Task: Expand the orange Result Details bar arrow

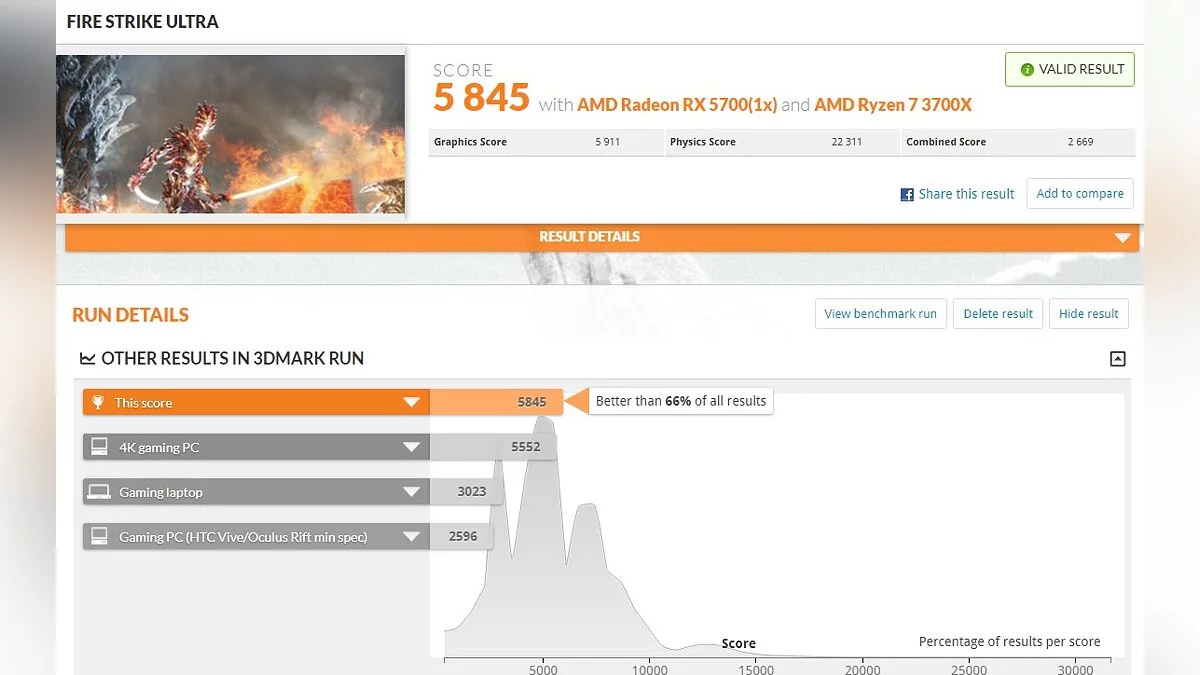Action: click(1122, 238)
